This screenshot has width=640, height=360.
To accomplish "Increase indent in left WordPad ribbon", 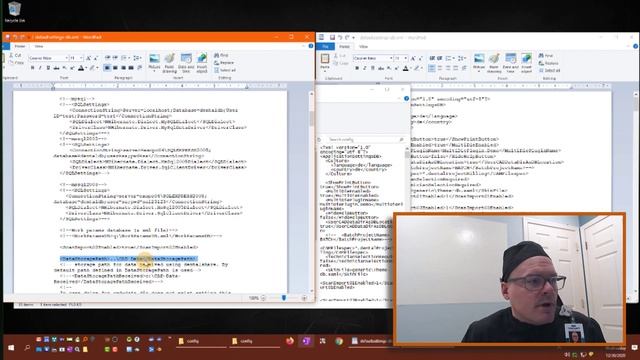I will (x=115, y=58).
